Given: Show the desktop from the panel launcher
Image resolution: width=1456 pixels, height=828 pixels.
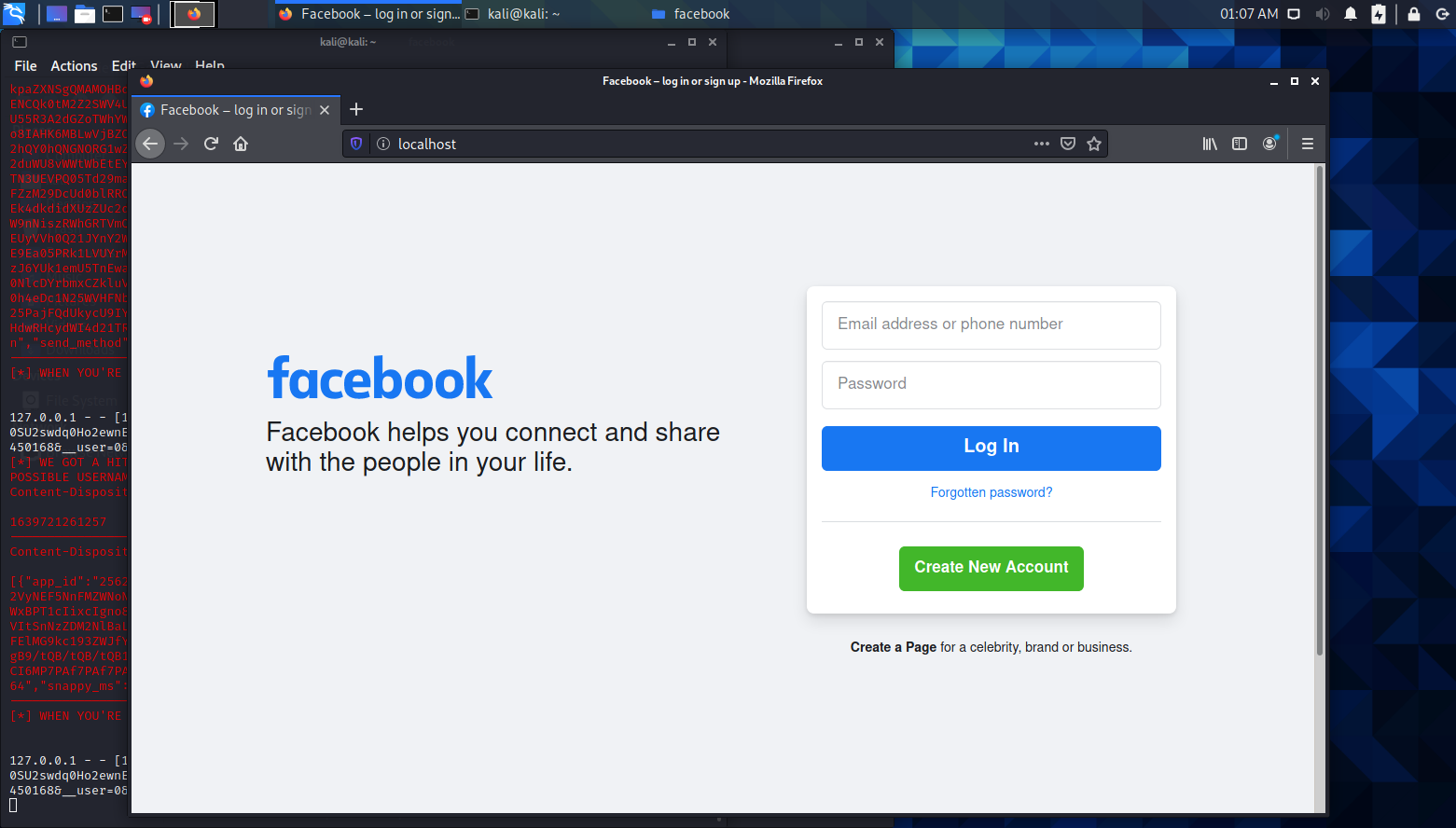Looking at the screenshot, I should 57,14.
